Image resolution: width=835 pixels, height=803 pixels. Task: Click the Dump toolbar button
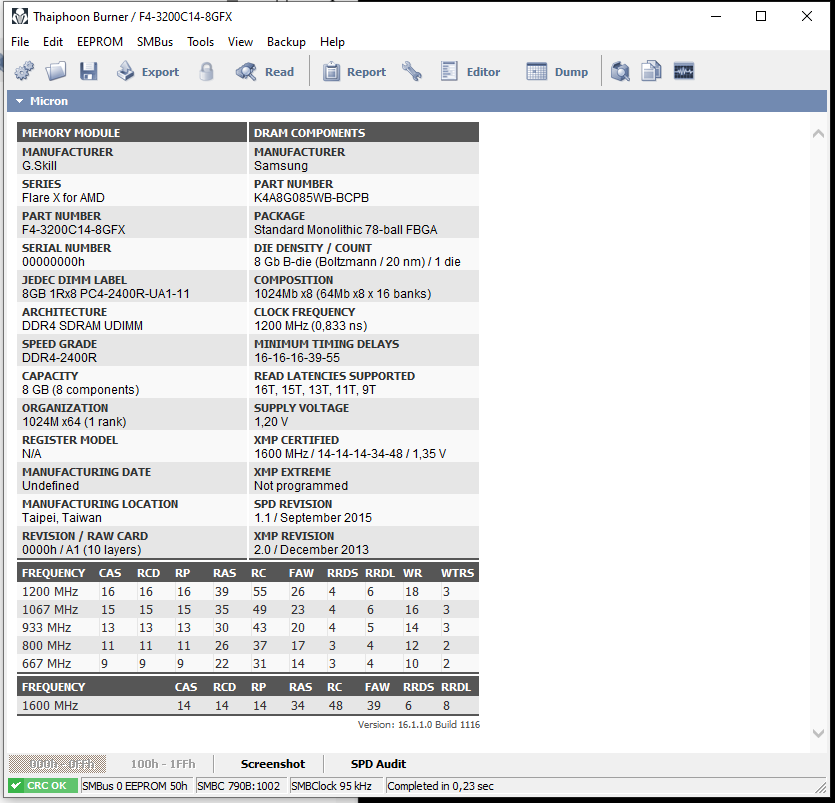(557, 71)
